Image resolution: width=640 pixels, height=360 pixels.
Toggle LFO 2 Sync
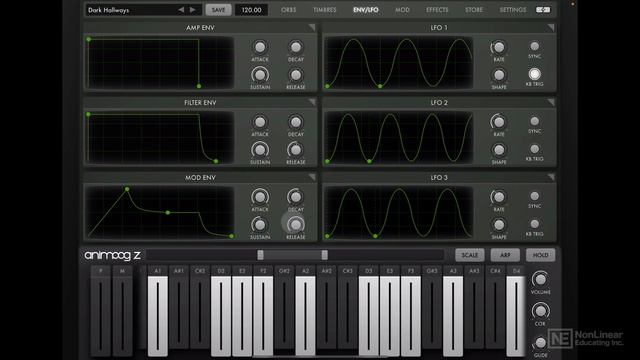point(534,121)
